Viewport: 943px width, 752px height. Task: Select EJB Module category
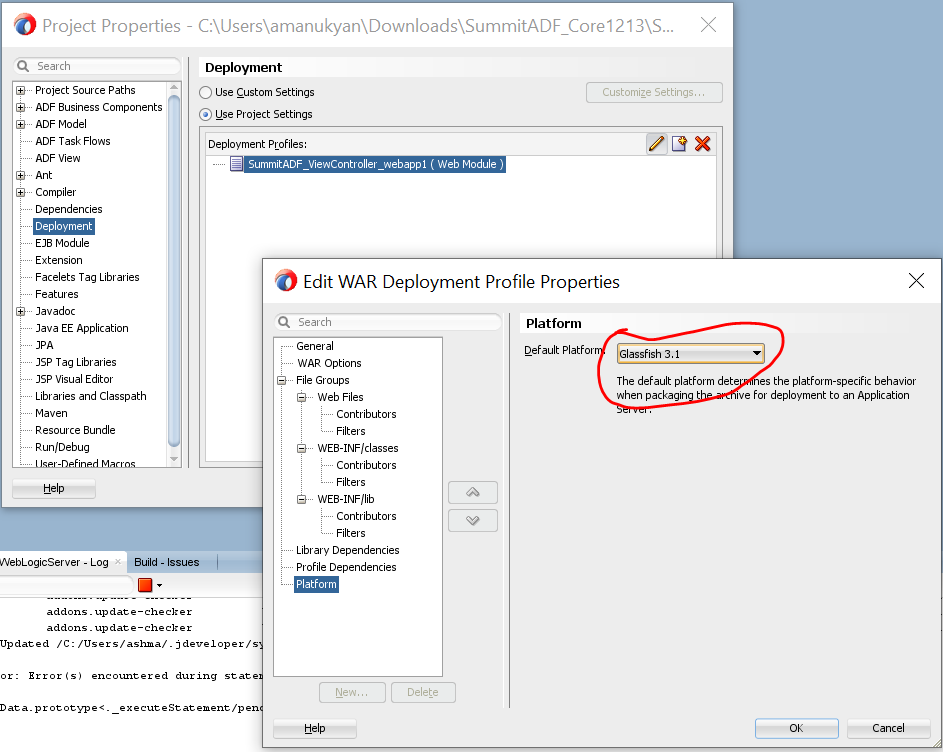click(62, 243)
